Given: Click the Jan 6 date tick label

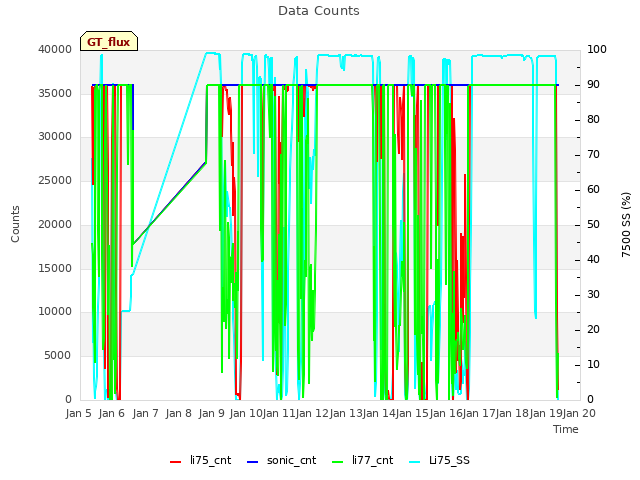Looking at the screenshot, I should click(112, 413).
